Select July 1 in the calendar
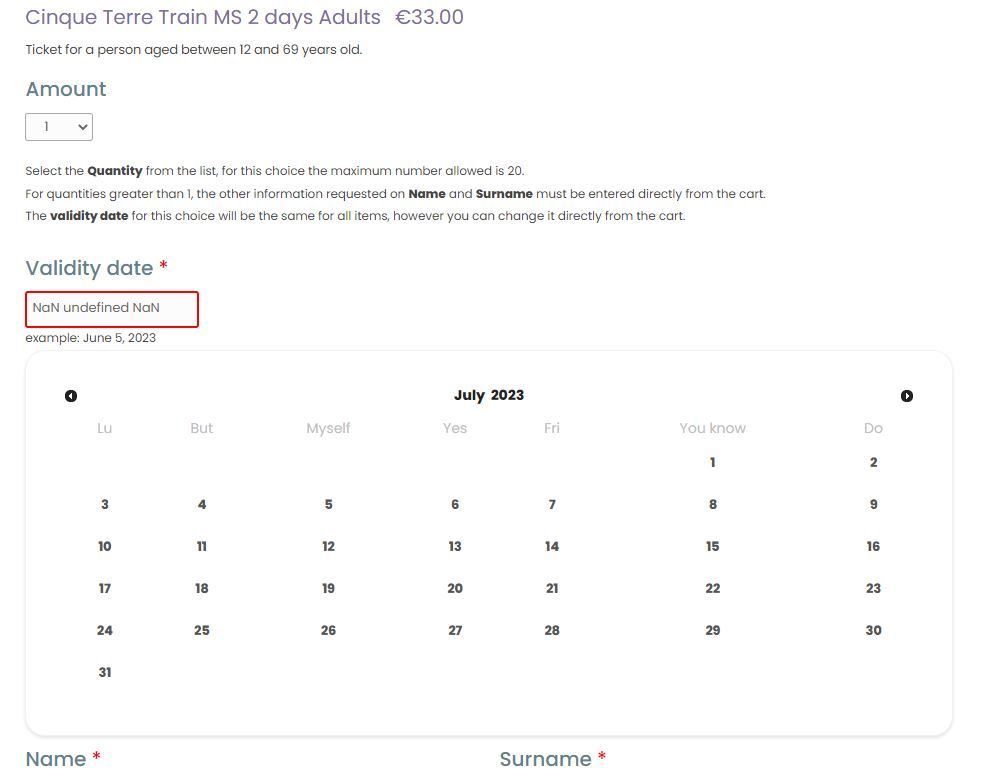Screen dimensions: 1006x770 point(712,463)
